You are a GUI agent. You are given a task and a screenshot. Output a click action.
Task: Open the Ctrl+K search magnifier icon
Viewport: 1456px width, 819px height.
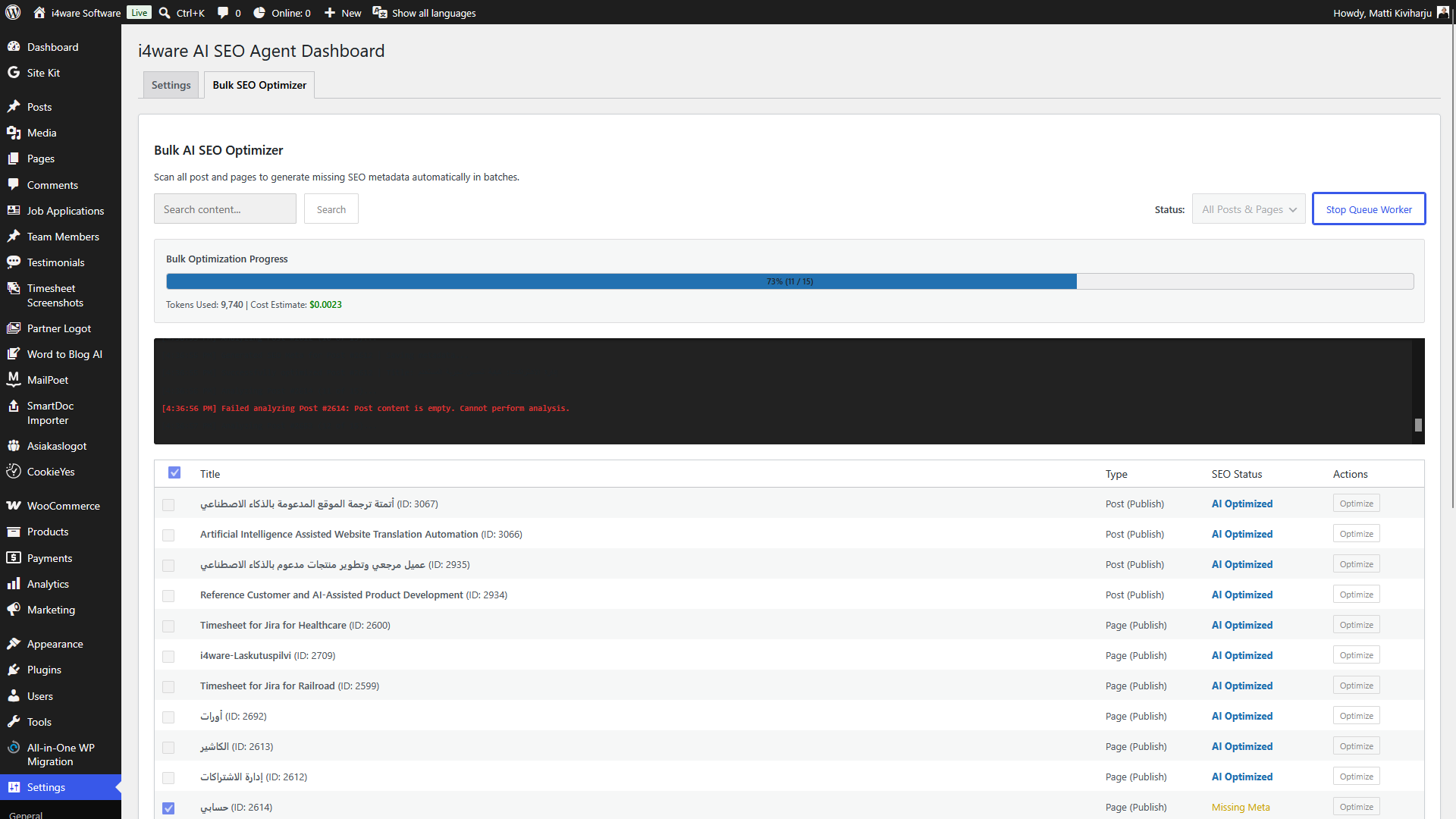[165, 12]
